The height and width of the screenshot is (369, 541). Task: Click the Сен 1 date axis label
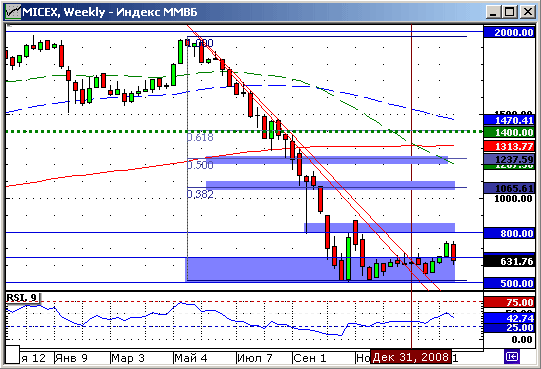click(310, 358)
